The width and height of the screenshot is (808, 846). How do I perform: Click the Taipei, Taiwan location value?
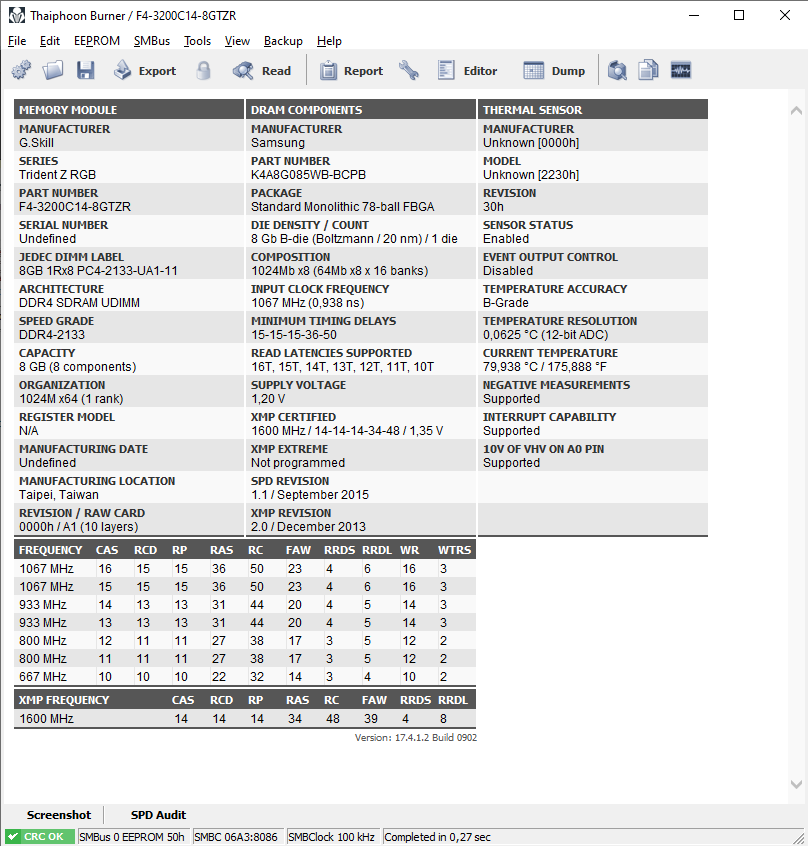click(59, 495)
